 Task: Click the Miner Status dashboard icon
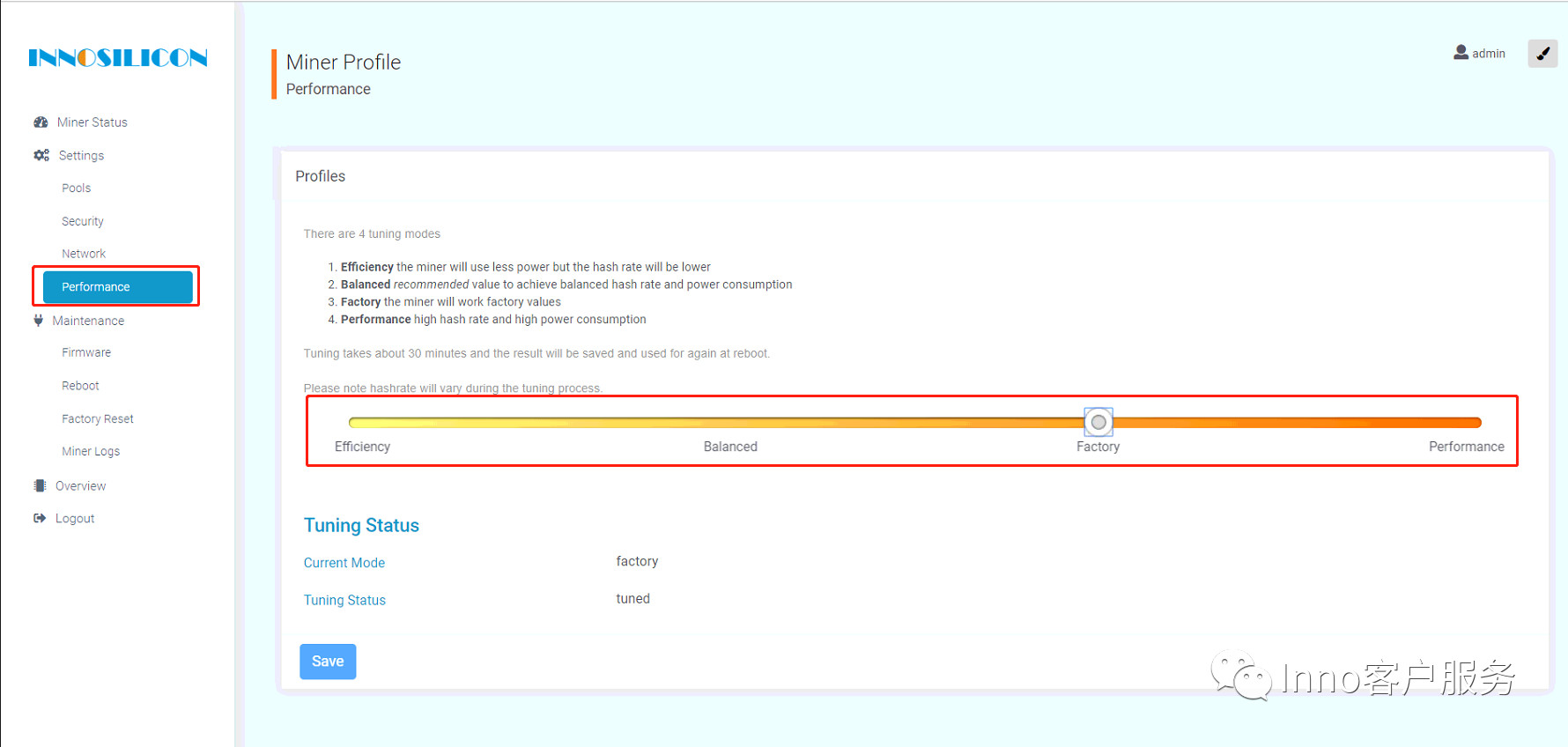tap(41, 122)
